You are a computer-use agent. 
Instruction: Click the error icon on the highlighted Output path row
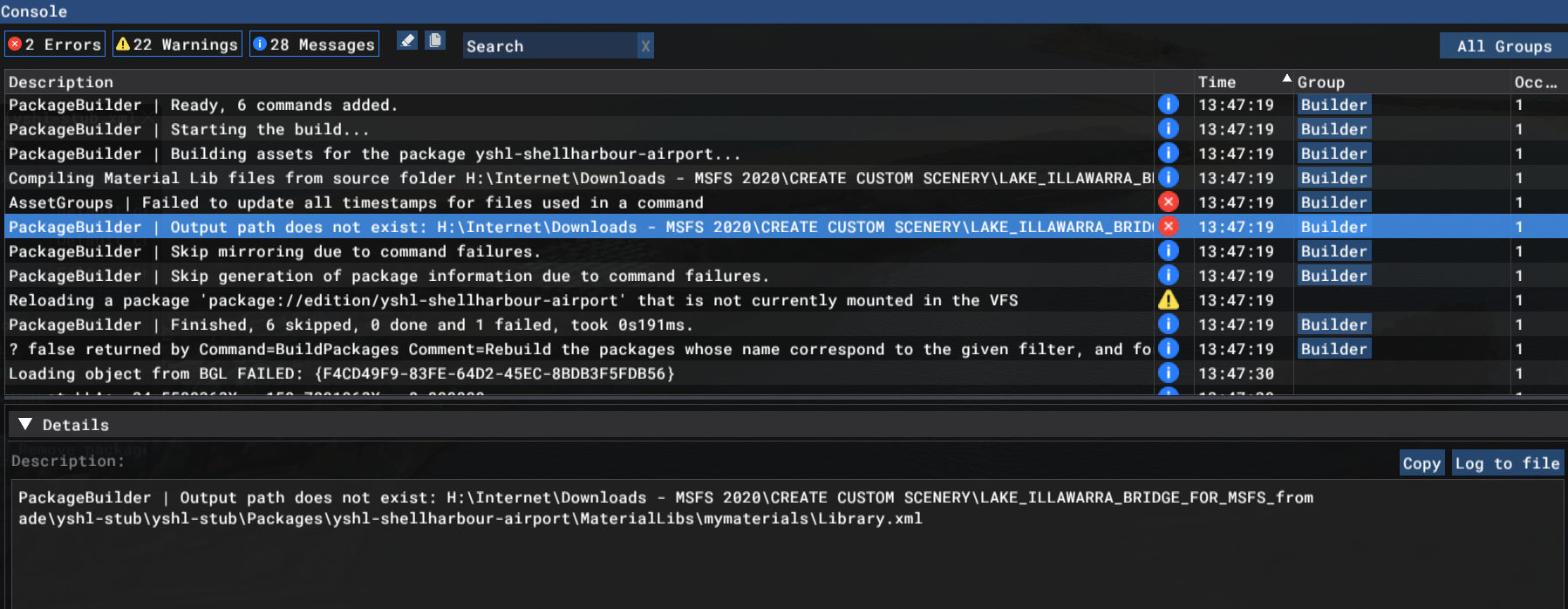point(1168,227)
